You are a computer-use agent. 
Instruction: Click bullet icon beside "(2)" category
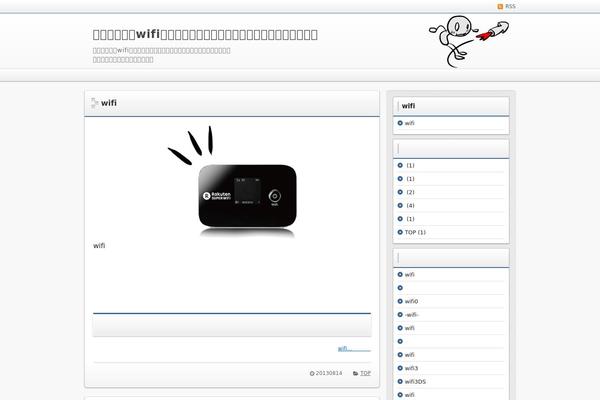400,192
